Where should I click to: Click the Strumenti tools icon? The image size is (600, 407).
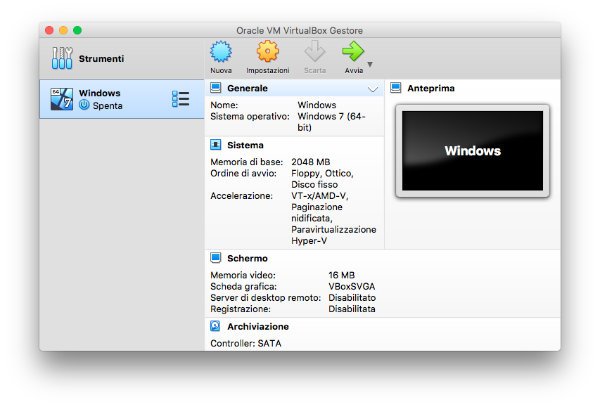pyautogui.click(x=62, y=58)
